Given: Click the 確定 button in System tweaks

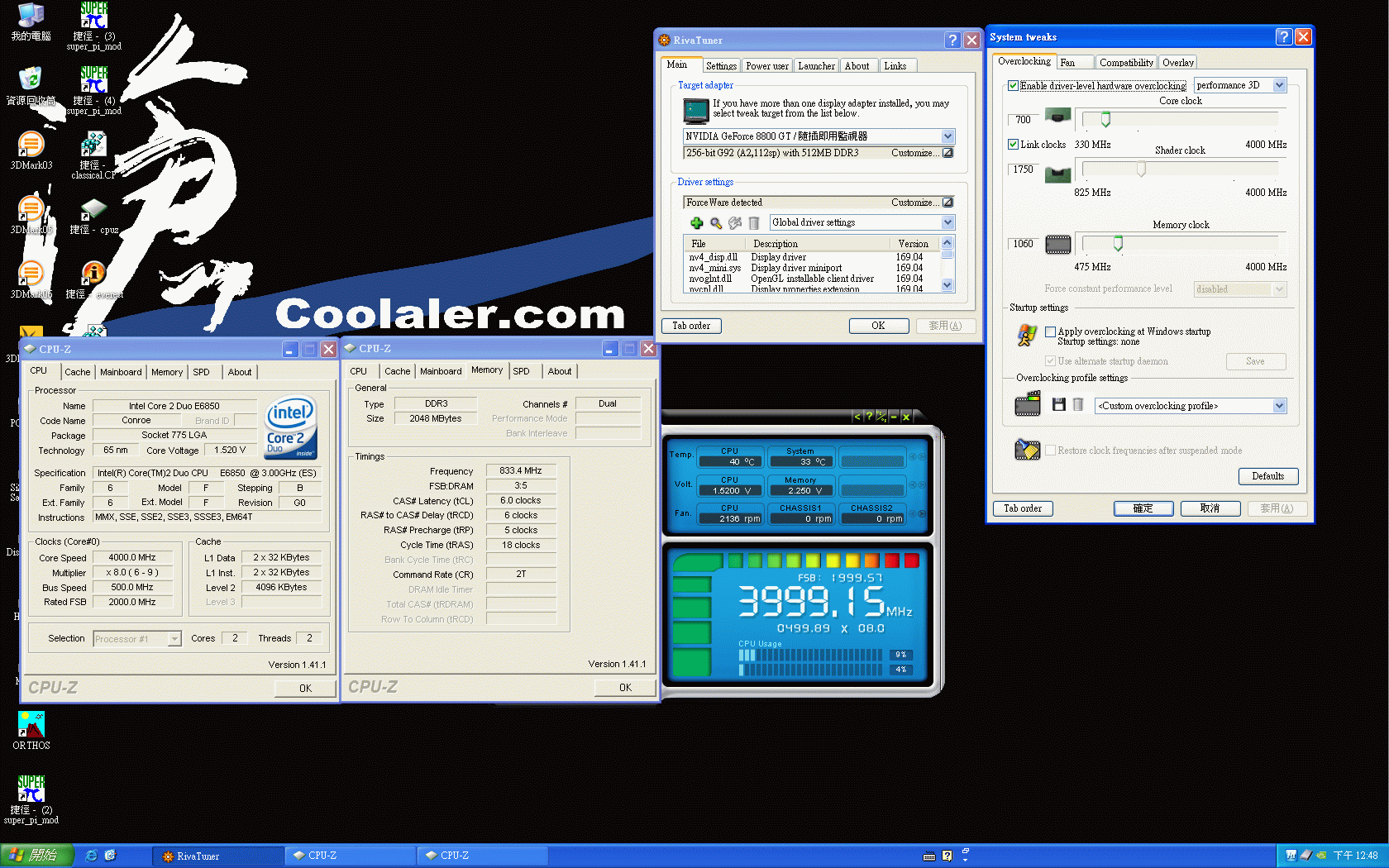Looking at the screenshot, I should click(x=1143, y=508).
